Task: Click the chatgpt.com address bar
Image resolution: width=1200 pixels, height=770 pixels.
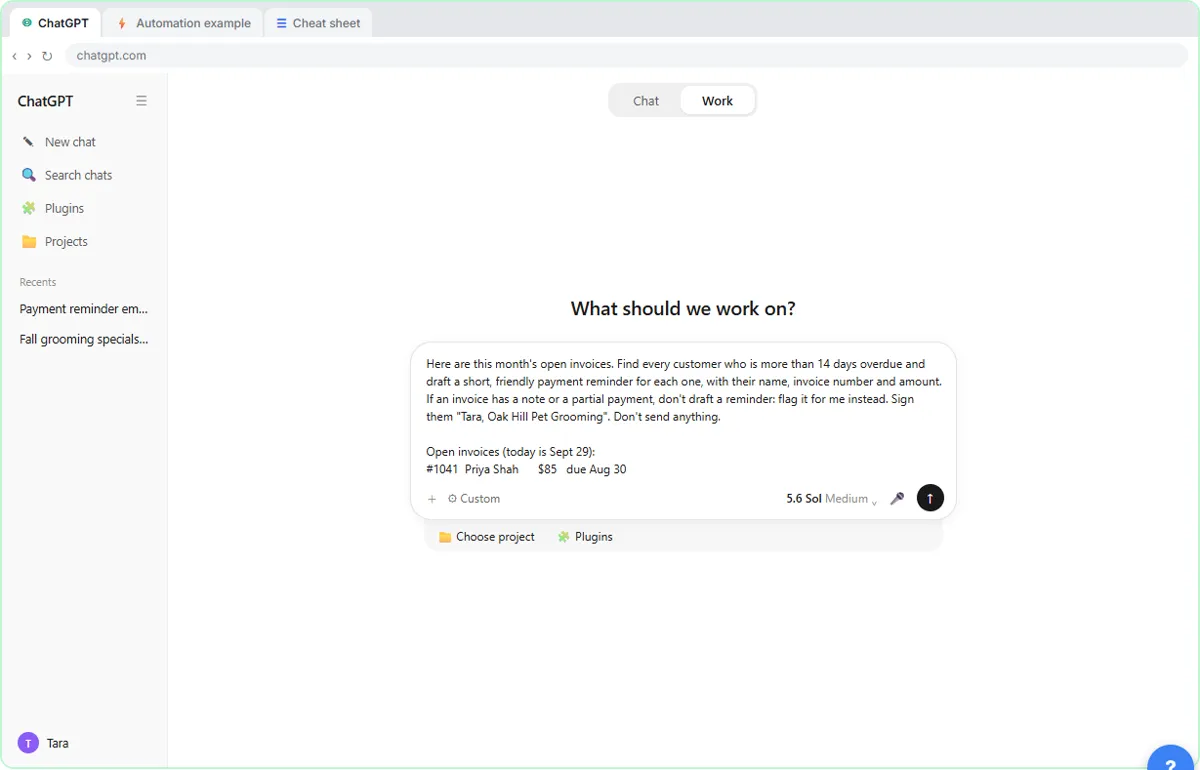Action: pos(626,56)
